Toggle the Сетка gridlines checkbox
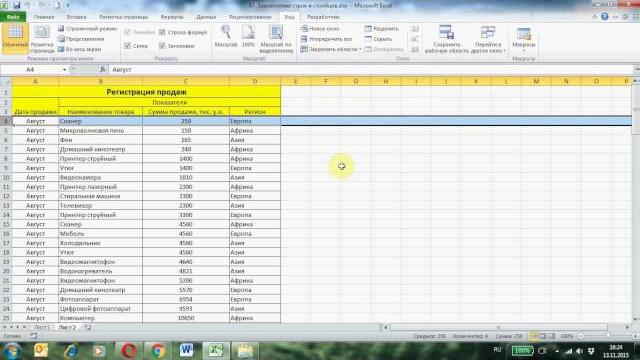640x360 pixels. point(127,46)
